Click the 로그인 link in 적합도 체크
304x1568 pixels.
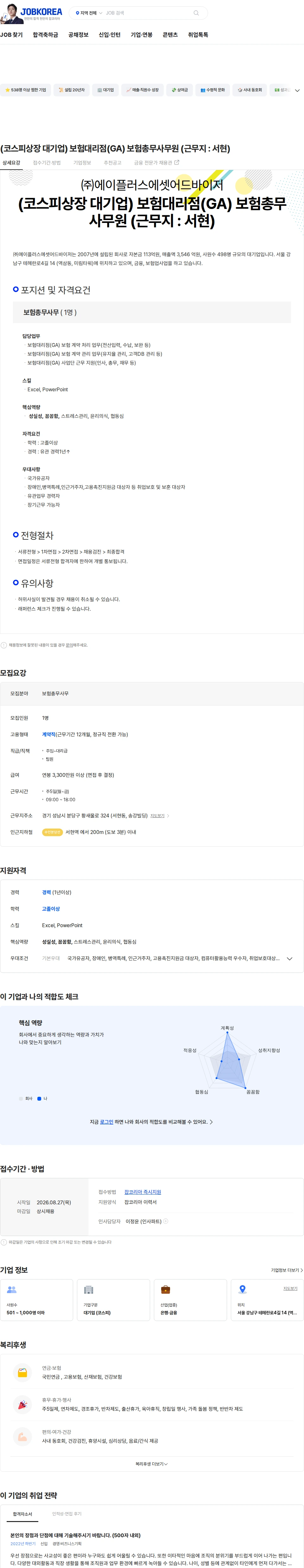(x=106, y=1122)
